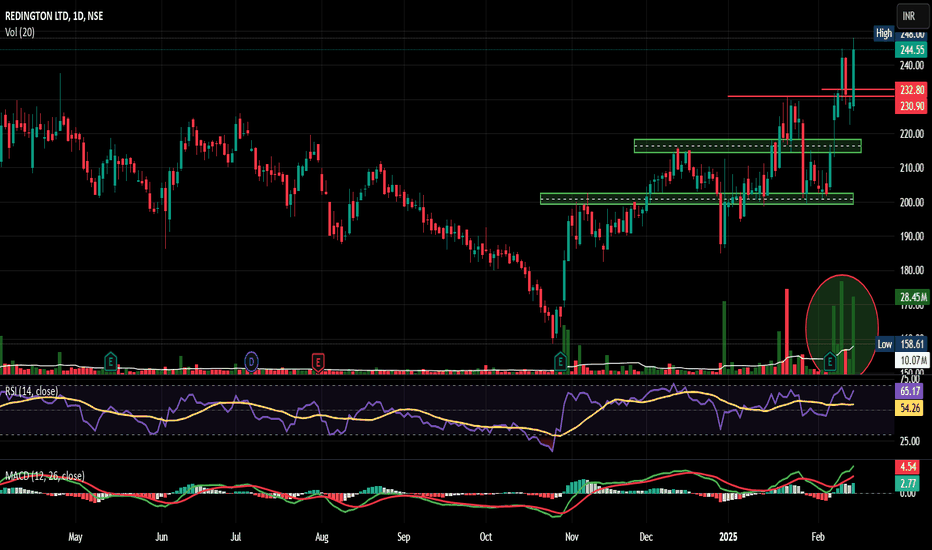Click the Dec label on the time axis
This screenshot has width=932, height=550.
click(646, 537)
